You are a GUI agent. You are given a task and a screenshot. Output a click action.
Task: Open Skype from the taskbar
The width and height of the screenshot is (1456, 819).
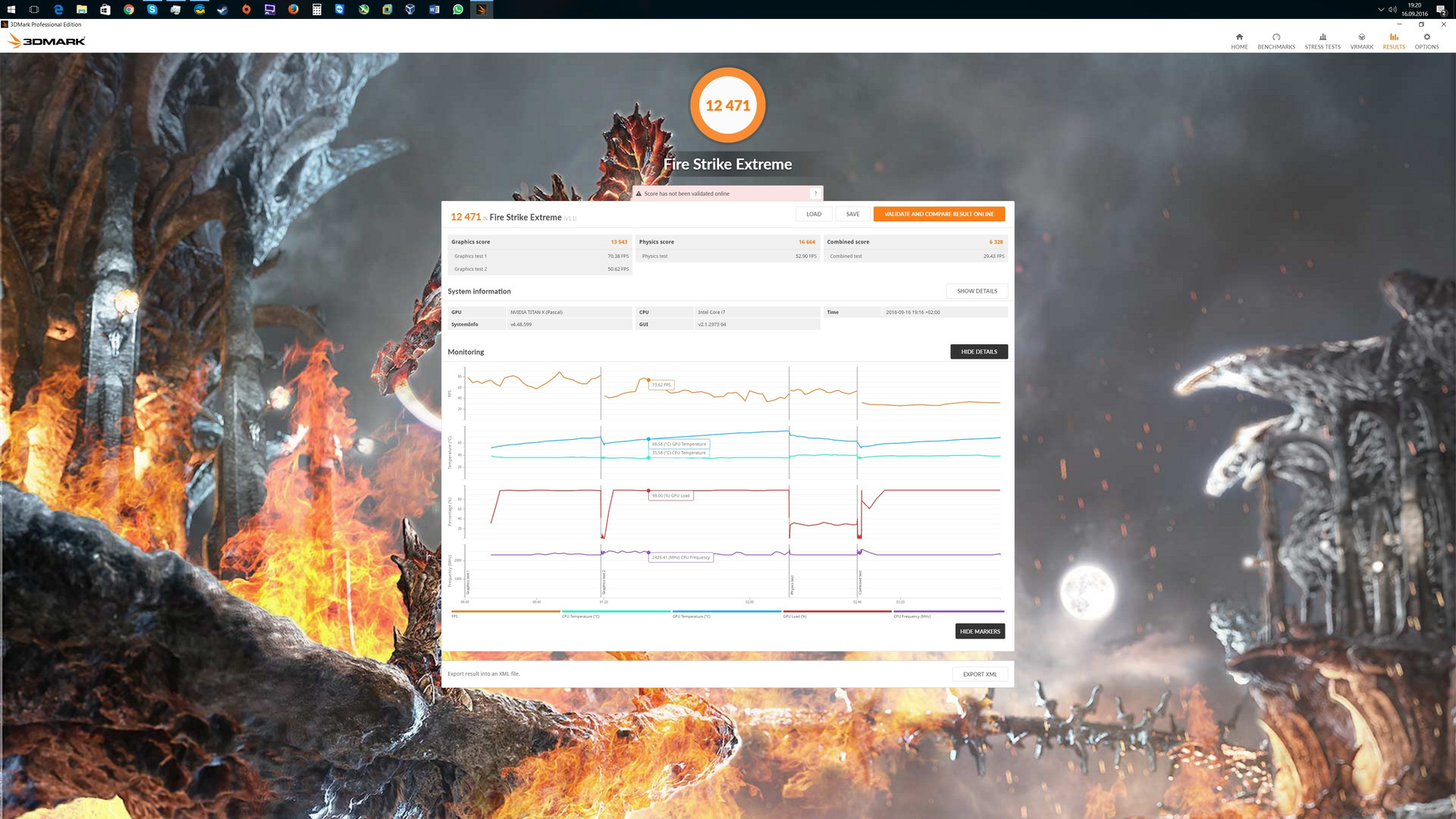click(152, 9)
